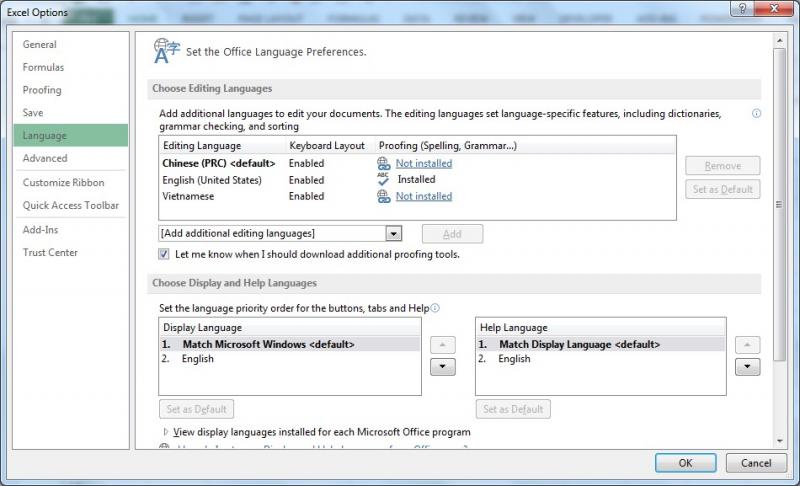Select 'English' in the Help Language list

pyautogui.click(x=601, y=359)
